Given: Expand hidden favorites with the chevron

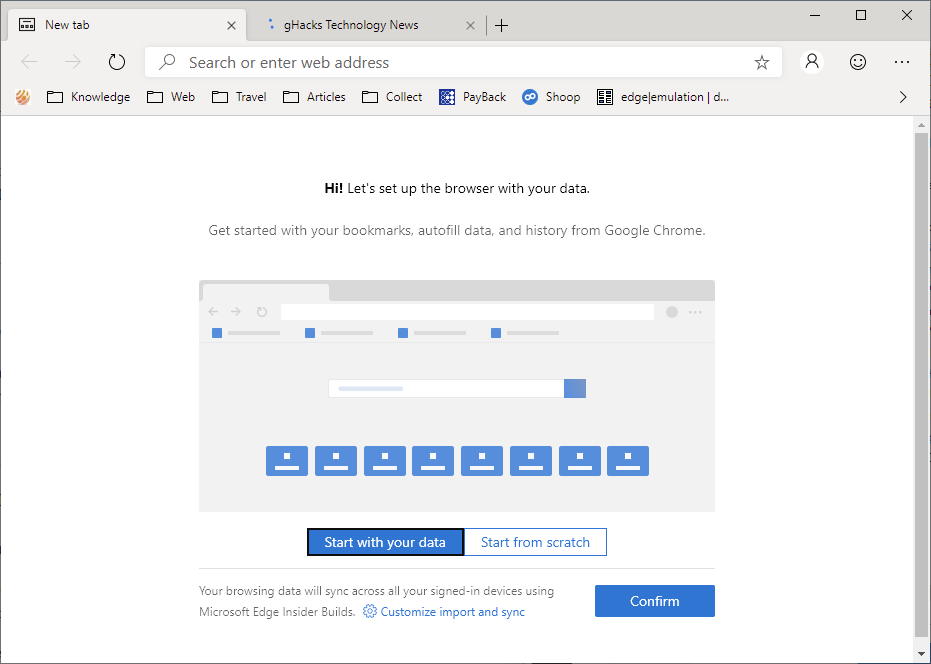Looking at the screenshot, I should point(903,96).
